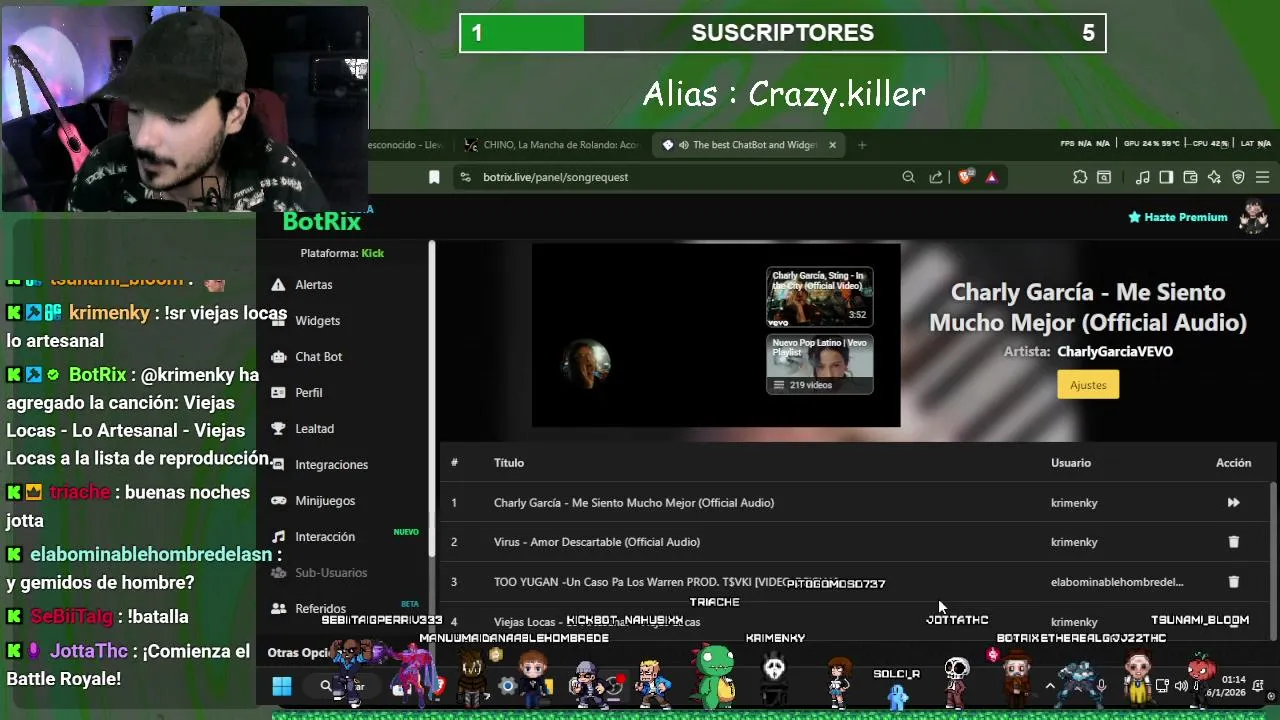Click the site settings icon beside URL
1280x720 pixels.
[465, 177]
